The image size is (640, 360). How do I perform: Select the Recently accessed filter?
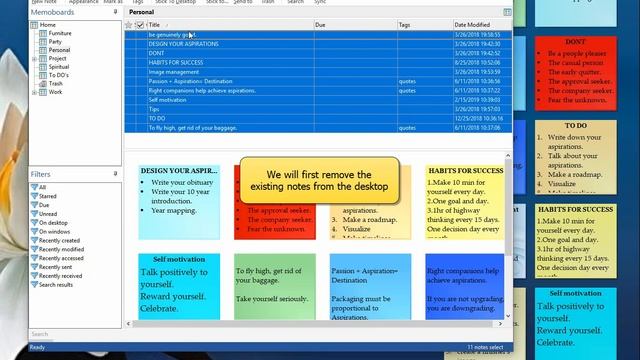point(61,258)
